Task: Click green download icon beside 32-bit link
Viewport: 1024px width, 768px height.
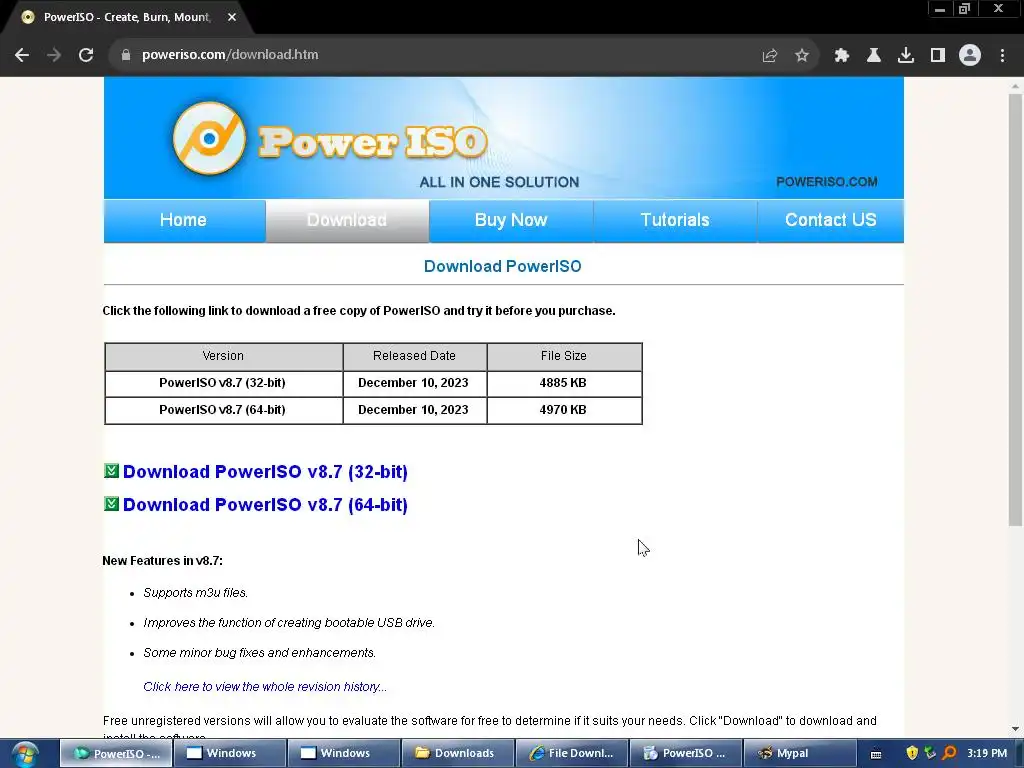Action: coord(112,471)
